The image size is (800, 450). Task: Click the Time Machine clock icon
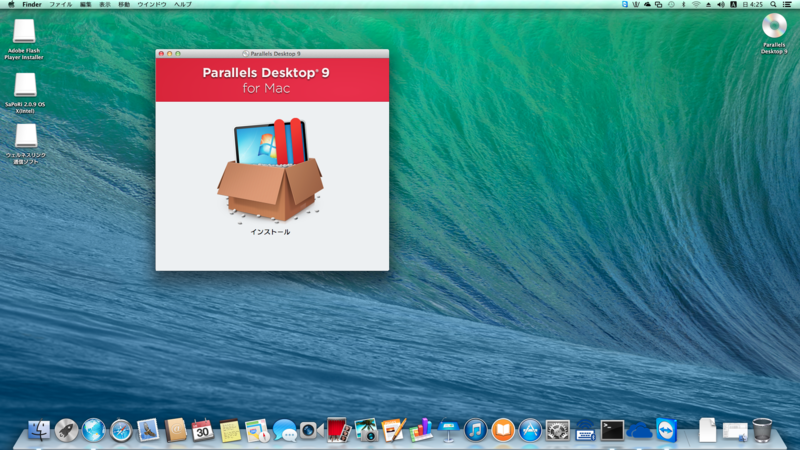(671, 4)
